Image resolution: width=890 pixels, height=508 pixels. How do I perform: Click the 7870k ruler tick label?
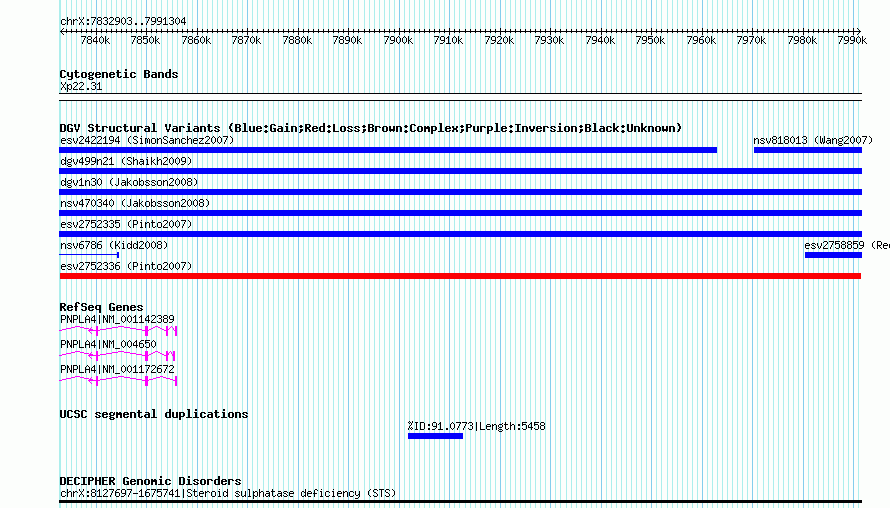tap(246, 41)
